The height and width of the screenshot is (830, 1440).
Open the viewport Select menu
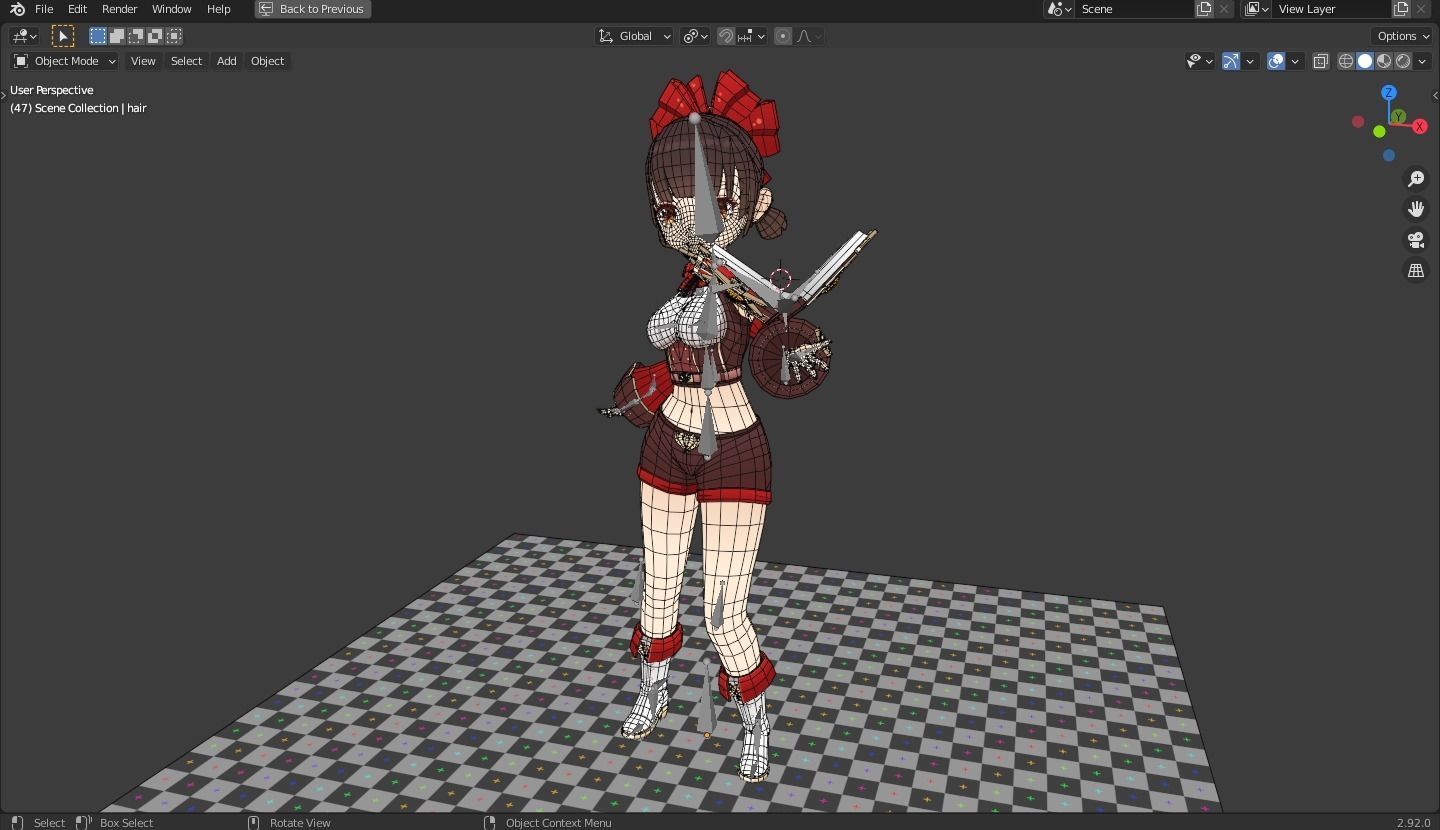tap(186, 61)
